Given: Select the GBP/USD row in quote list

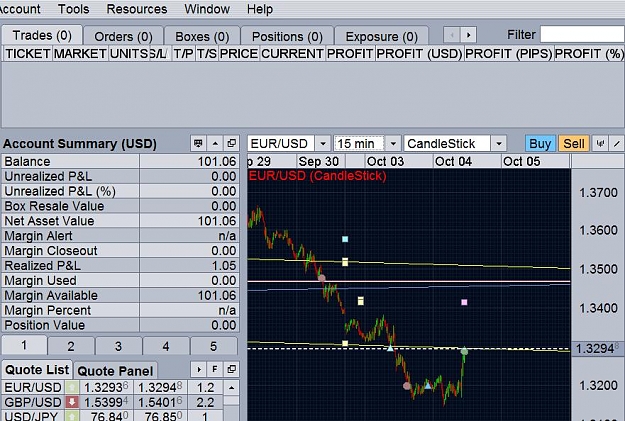Looking at the screenshot, I should pos(112,402).
